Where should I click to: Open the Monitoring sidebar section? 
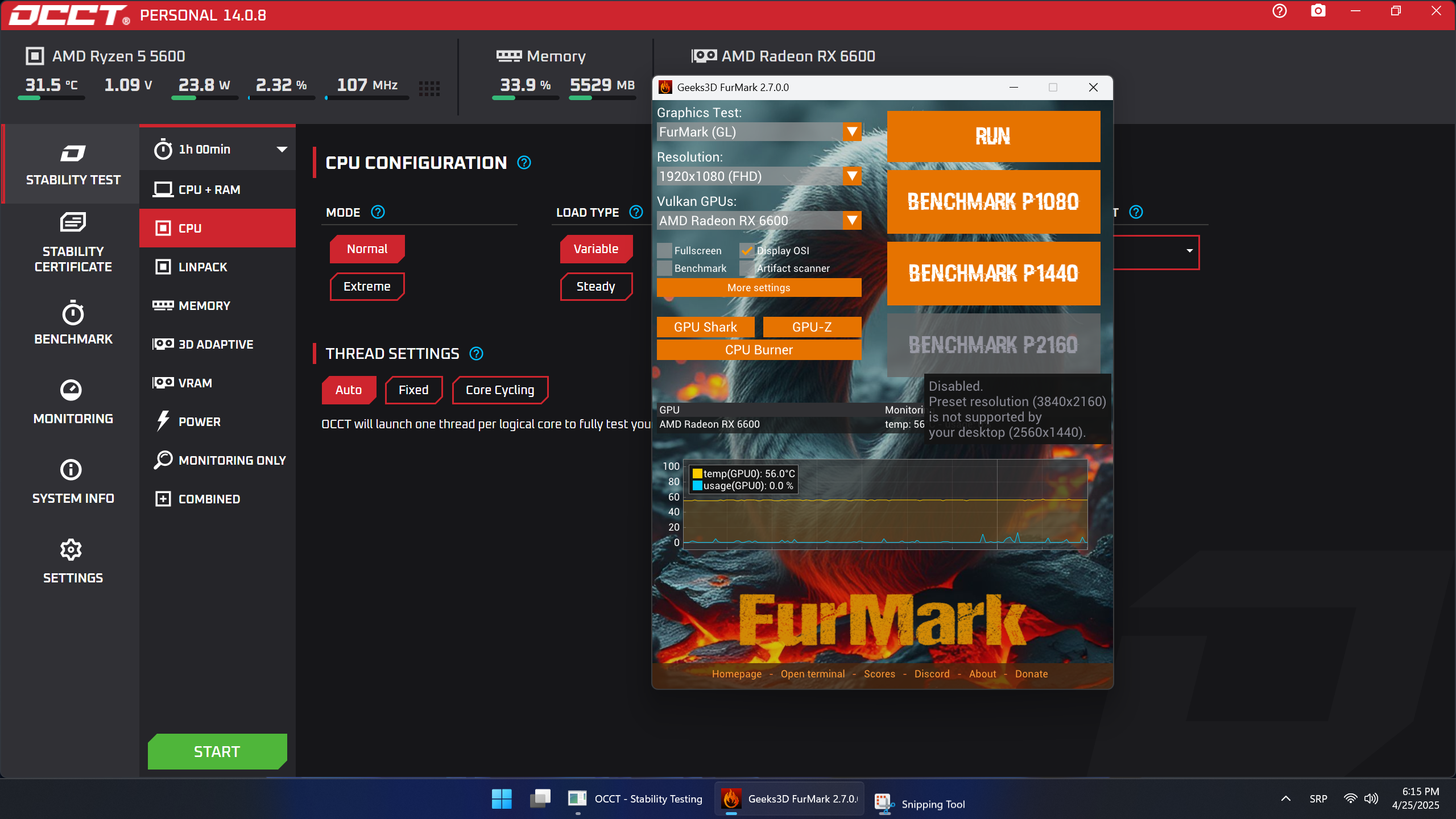click(x=72, y=403)
